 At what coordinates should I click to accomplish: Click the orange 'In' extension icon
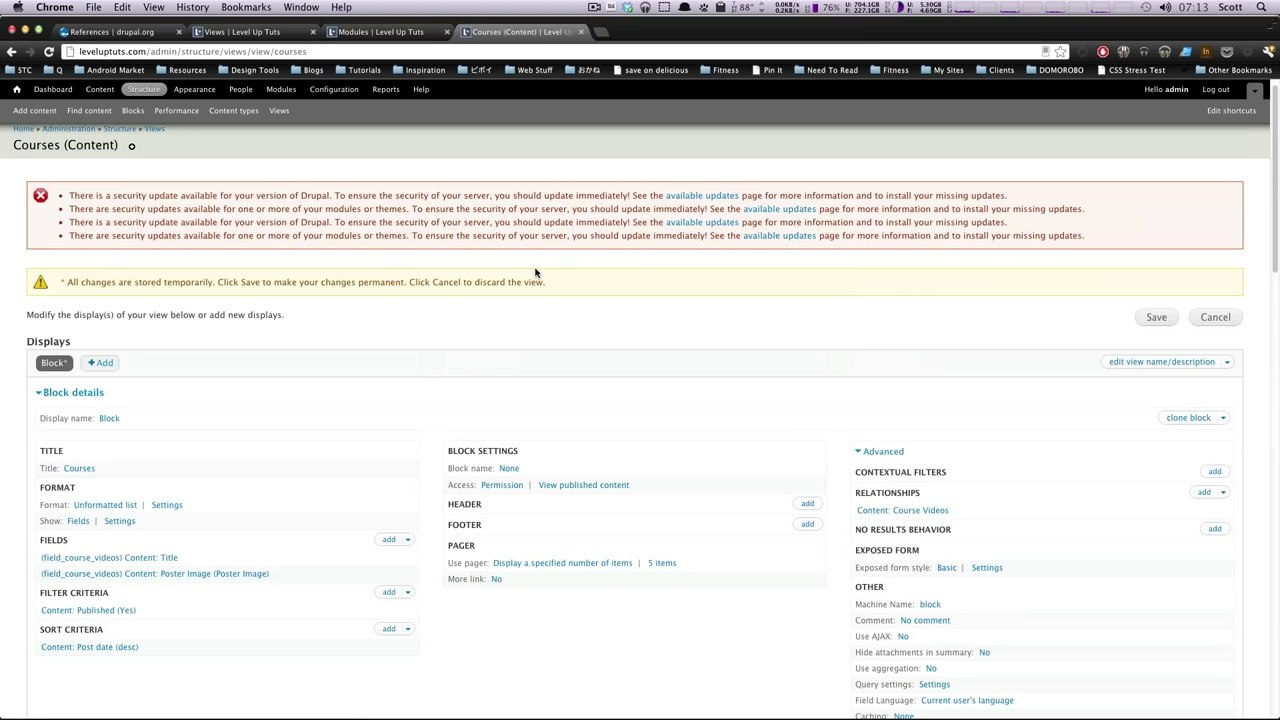coord(1206,51)
